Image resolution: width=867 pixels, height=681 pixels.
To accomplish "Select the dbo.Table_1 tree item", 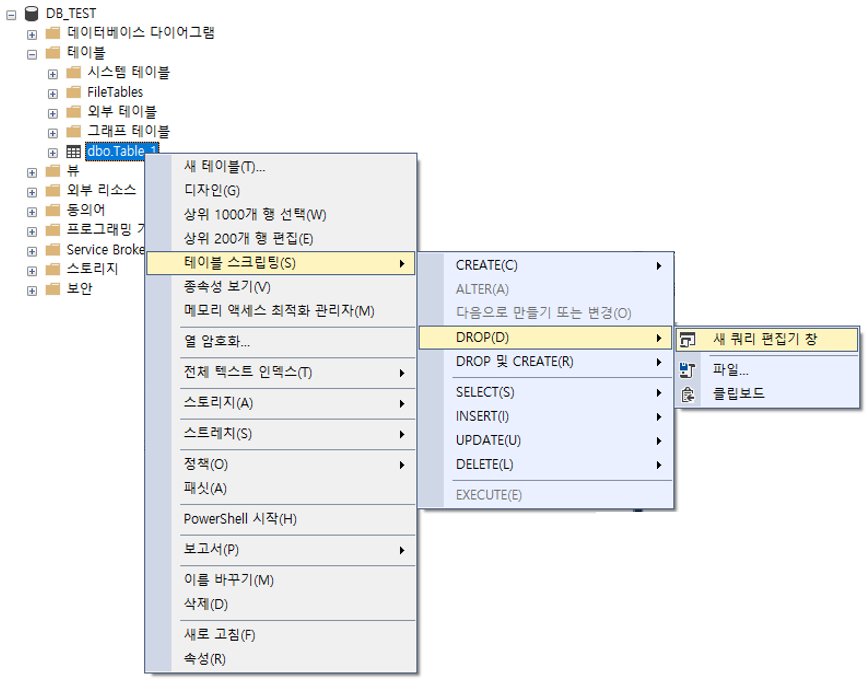I will 122,151.
